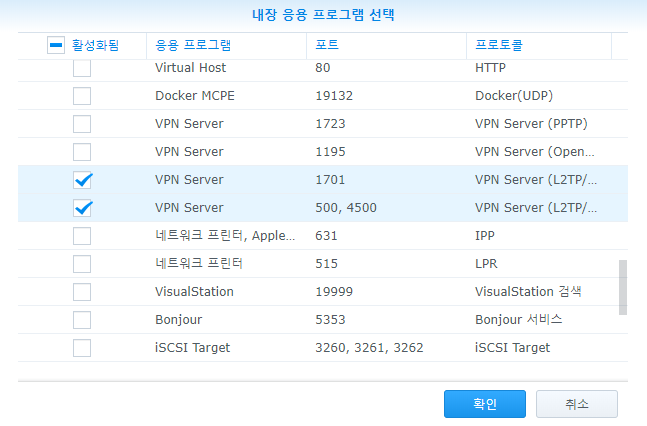This screenshot has height=426, width=647.
Task: Click the 취소 cancel button
Action: pos(577,404)
